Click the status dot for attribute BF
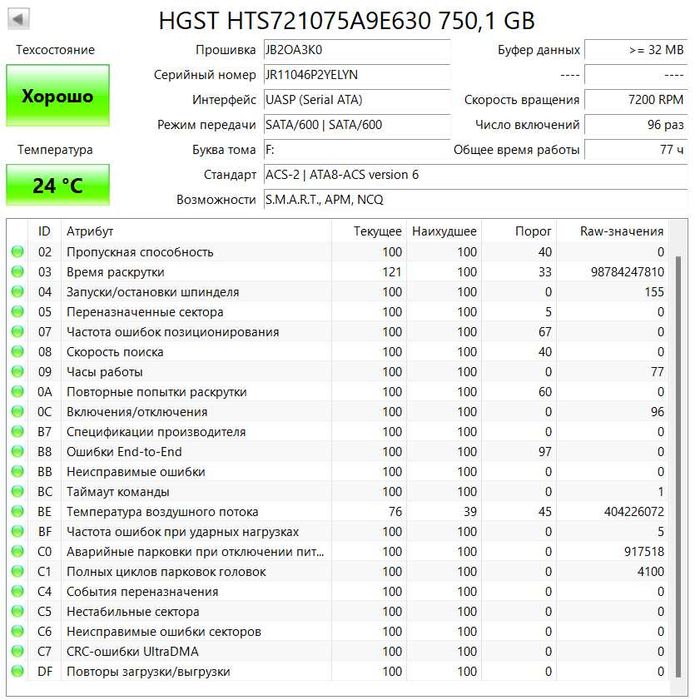The width and height of the screenshot is (695, 700). coord(17,531)
